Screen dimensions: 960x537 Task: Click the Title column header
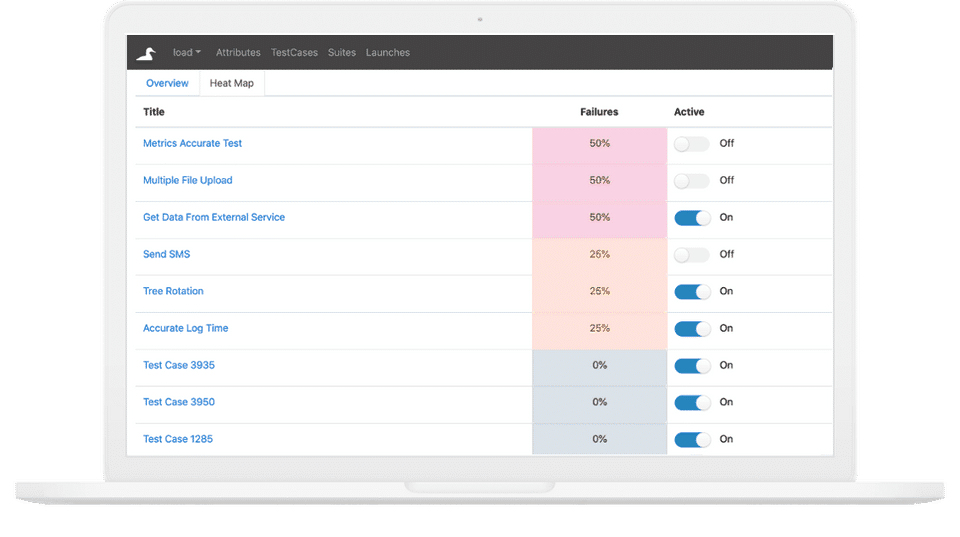click(x=154, y=112)
